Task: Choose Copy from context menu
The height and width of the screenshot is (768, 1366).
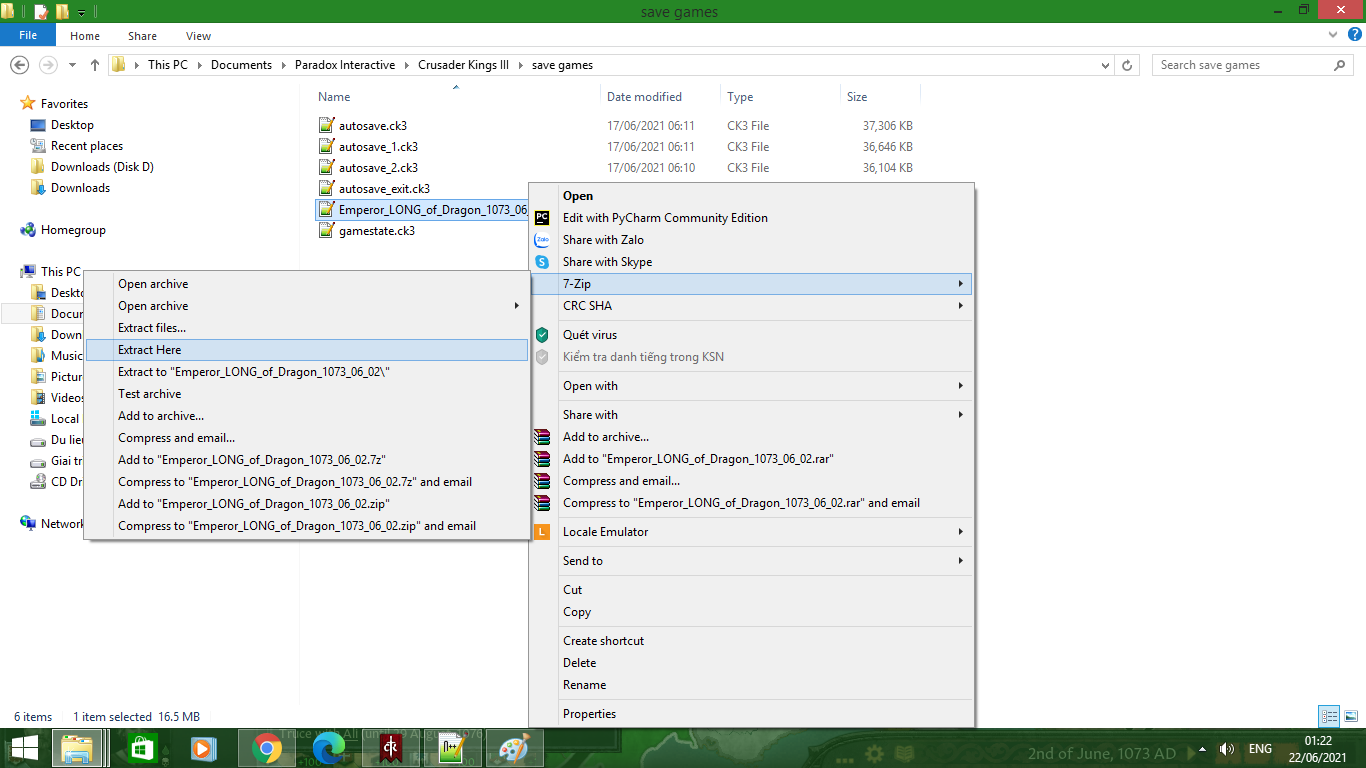Action: click(x=751, y=612)
